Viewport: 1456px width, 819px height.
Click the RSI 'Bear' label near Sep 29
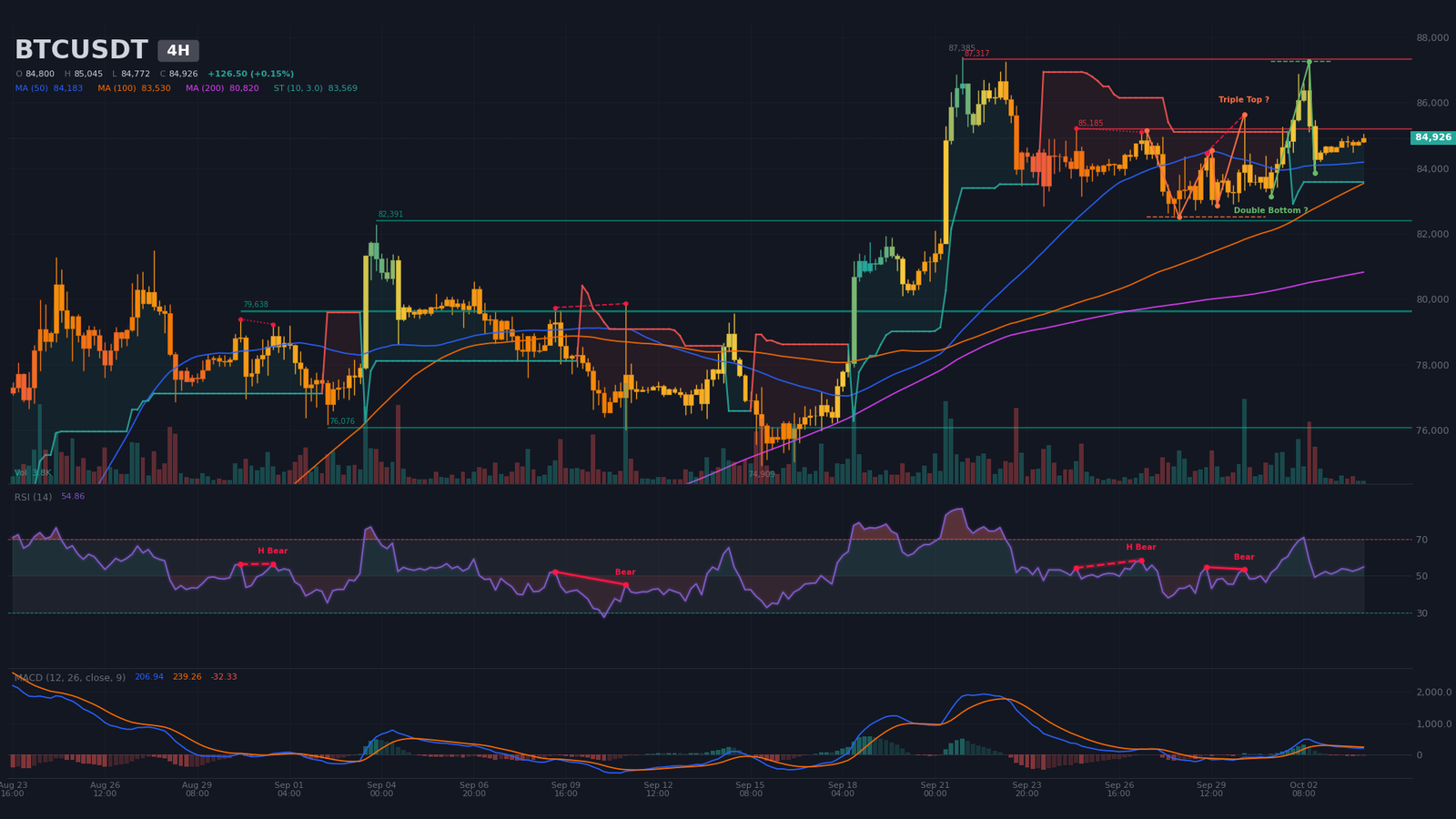[x=1244, y=557]
